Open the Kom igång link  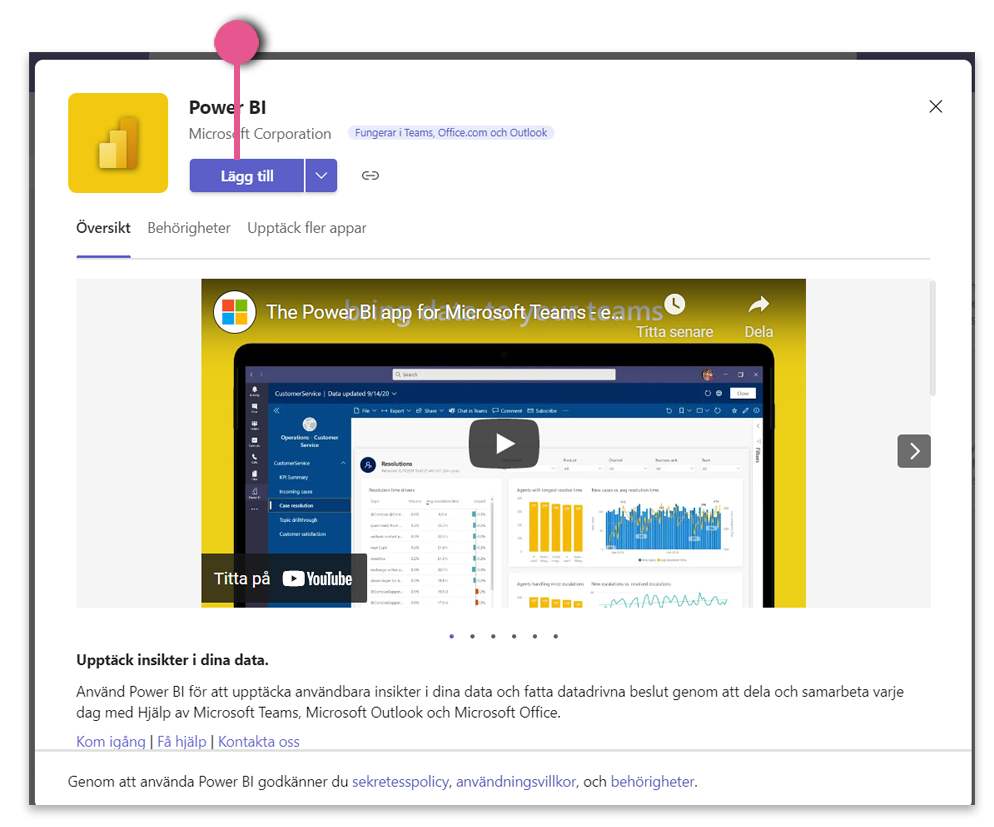[111, 741]
